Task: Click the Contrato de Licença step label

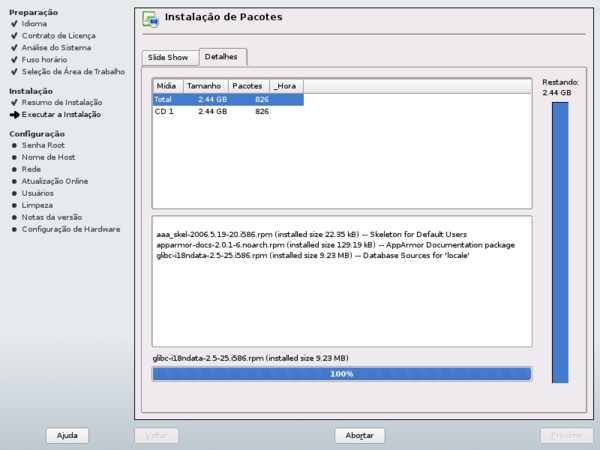Action: point(59,36)
